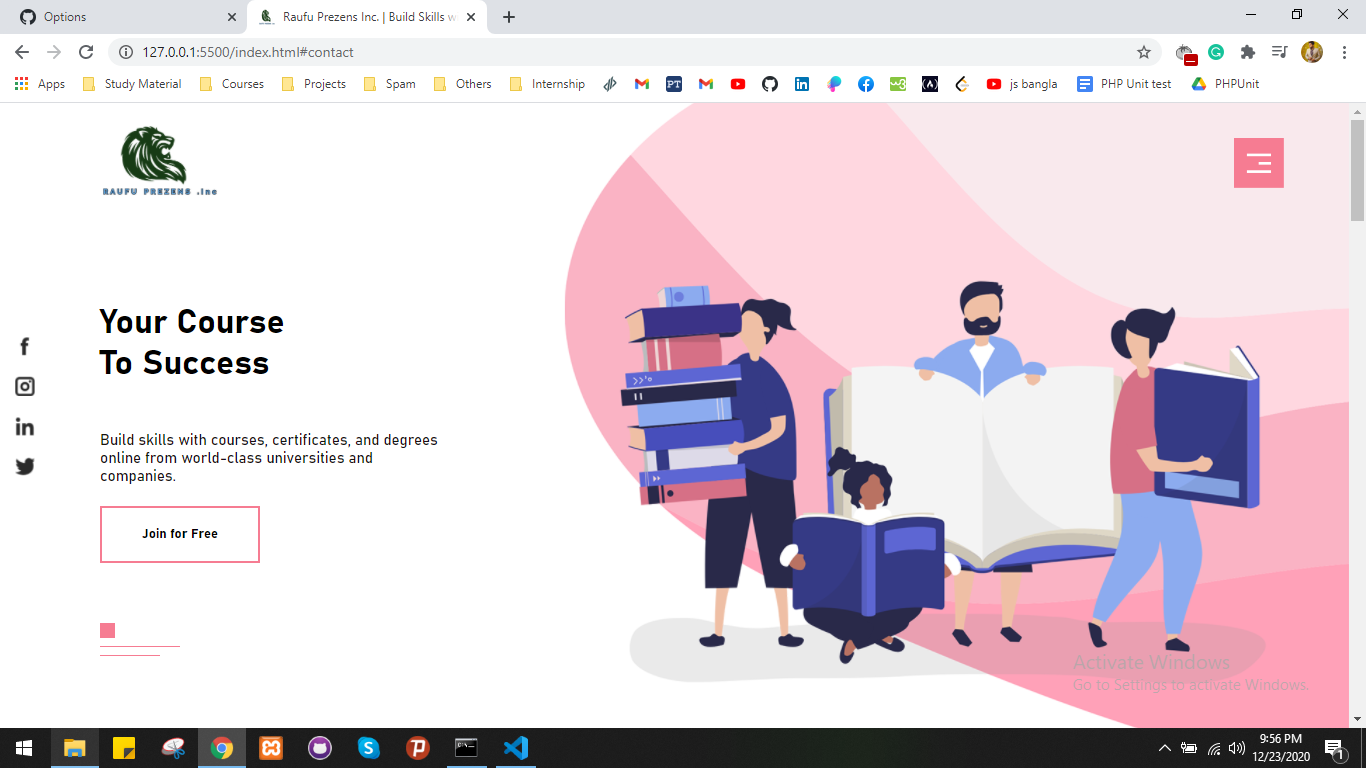Image resolution: width=1366 pixels, height=768 pixels.
Task: Open the PHP Unit test bookmark link
Action: coord(1124,84)
